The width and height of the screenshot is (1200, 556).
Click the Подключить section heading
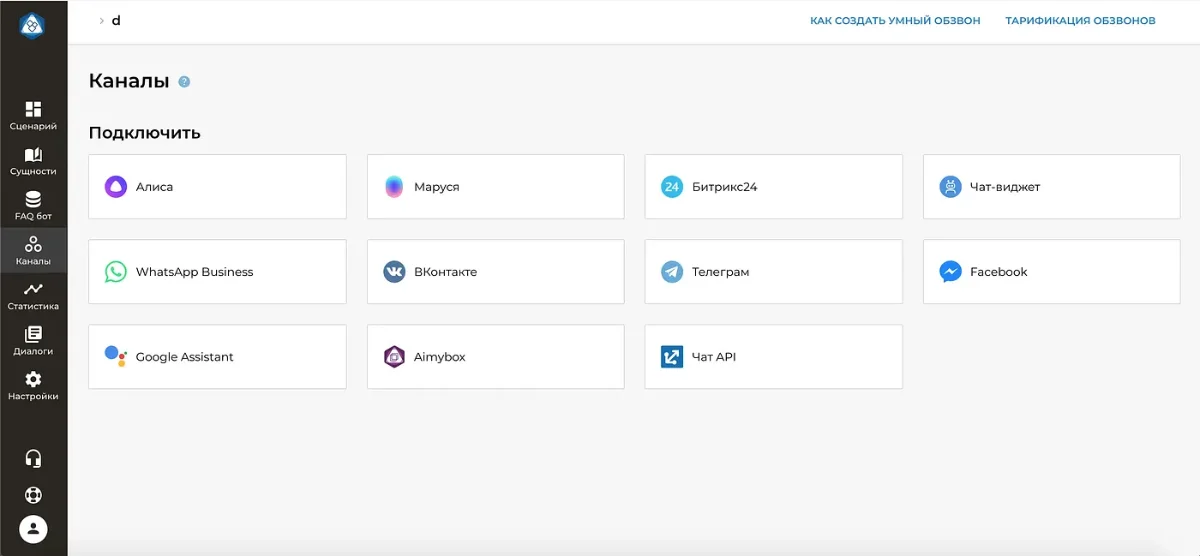[145, 133]
